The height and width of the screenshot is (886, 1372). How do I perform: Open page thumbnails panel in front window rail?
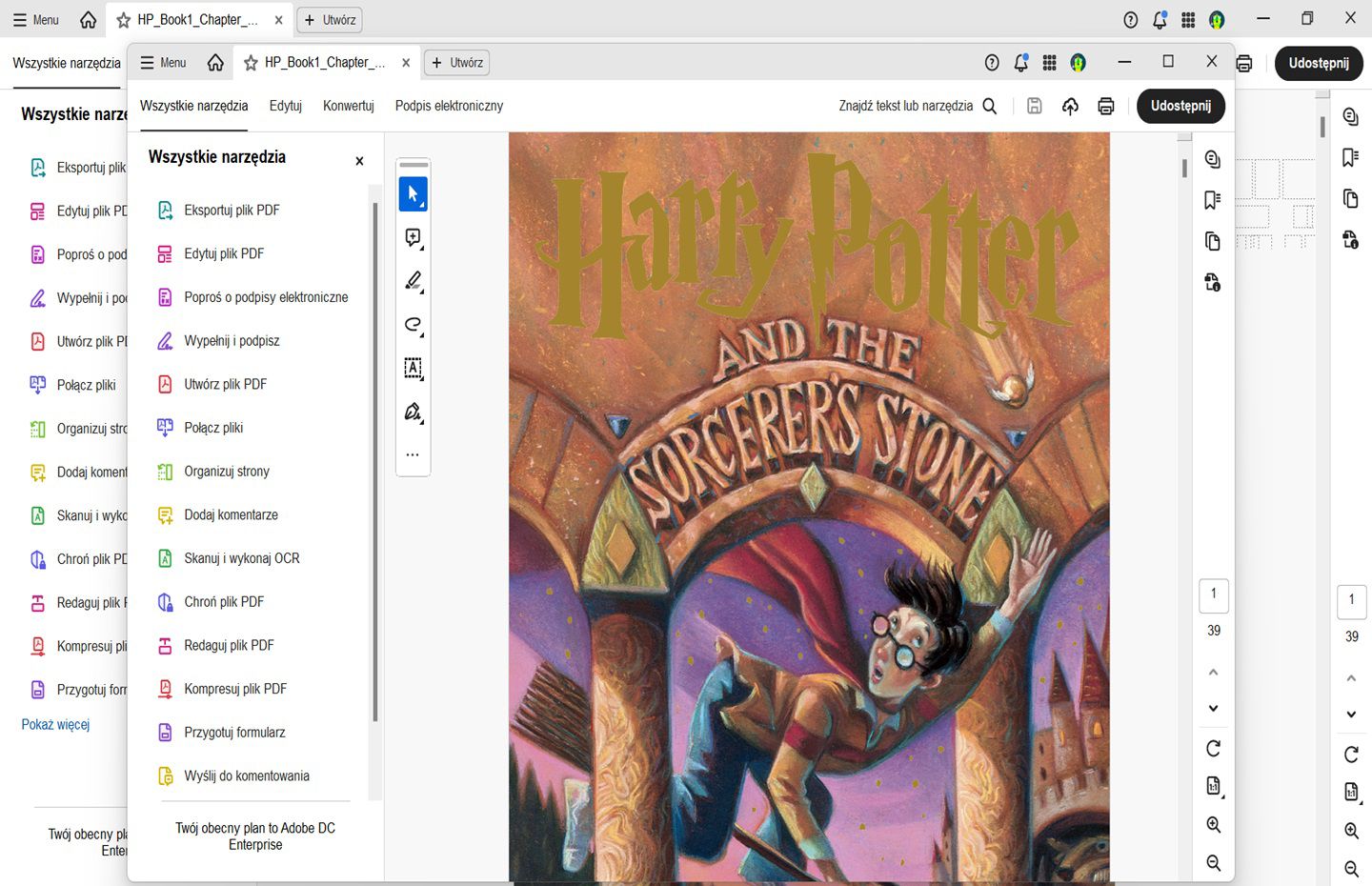[x=1213, y=241]
